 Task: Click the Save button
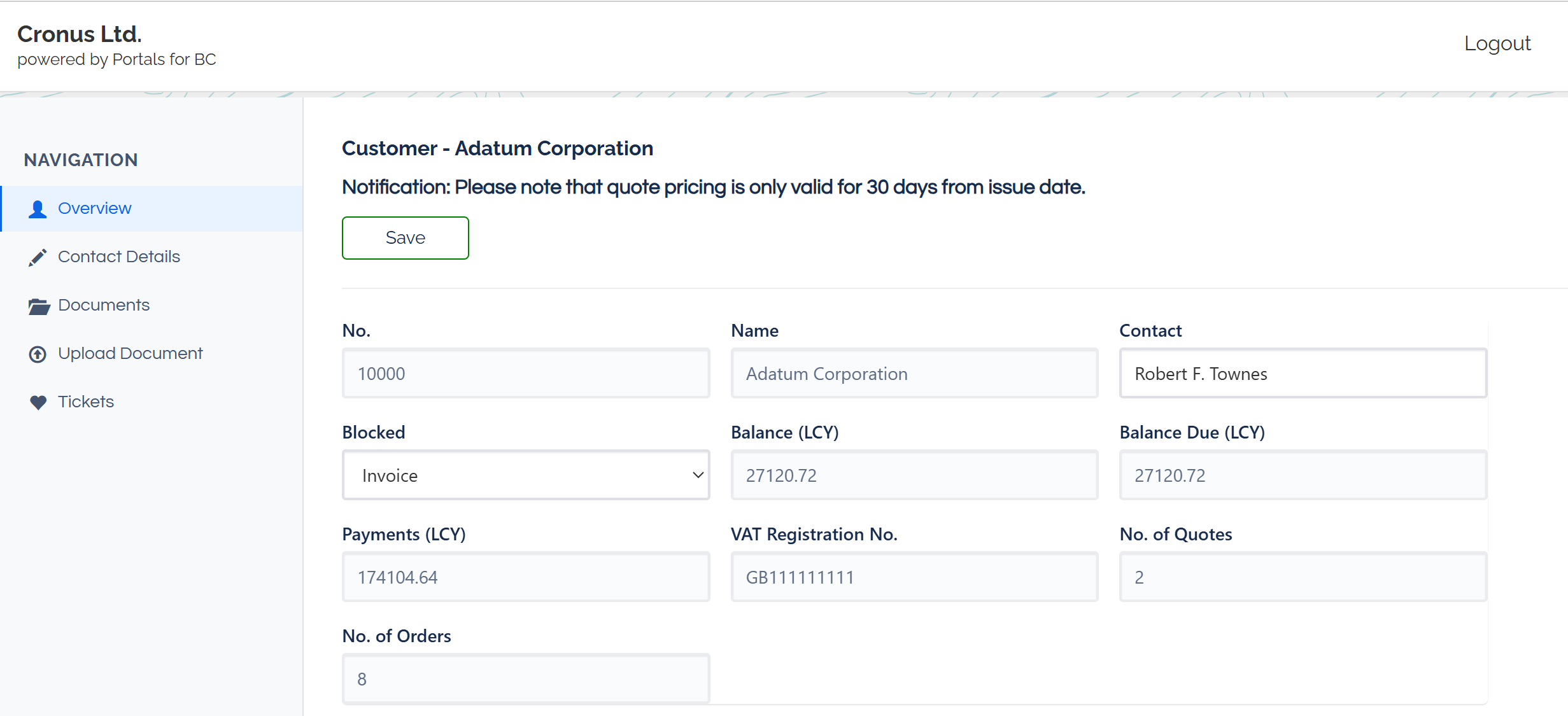(x=405, y=237)
